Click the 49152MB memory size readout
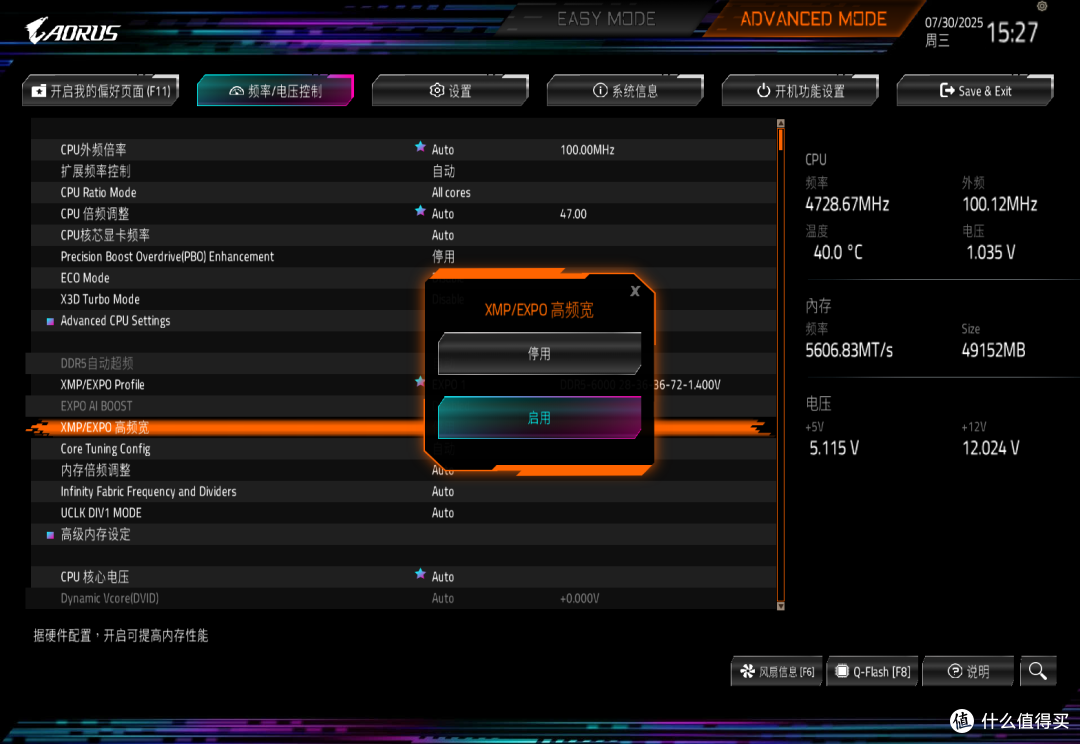The image size is (1080, 744). pos(993,350)
